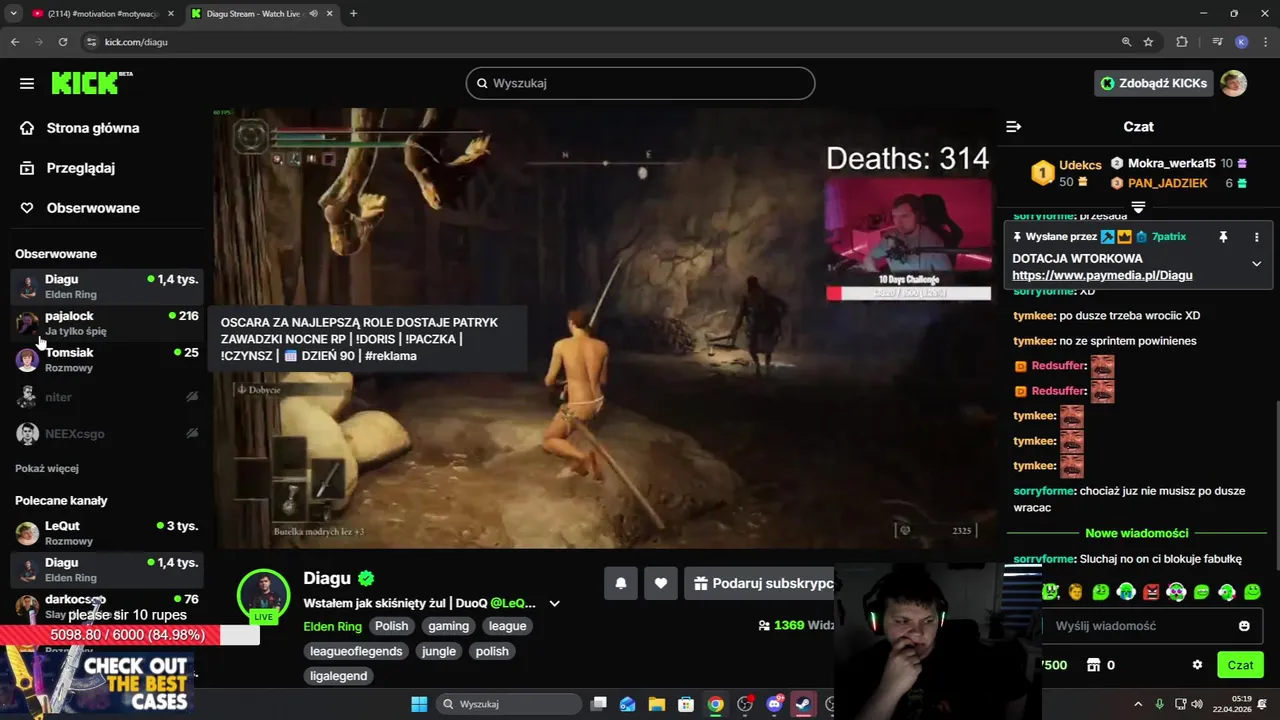
Task: Open chat settings gear
Action: 1197,665
